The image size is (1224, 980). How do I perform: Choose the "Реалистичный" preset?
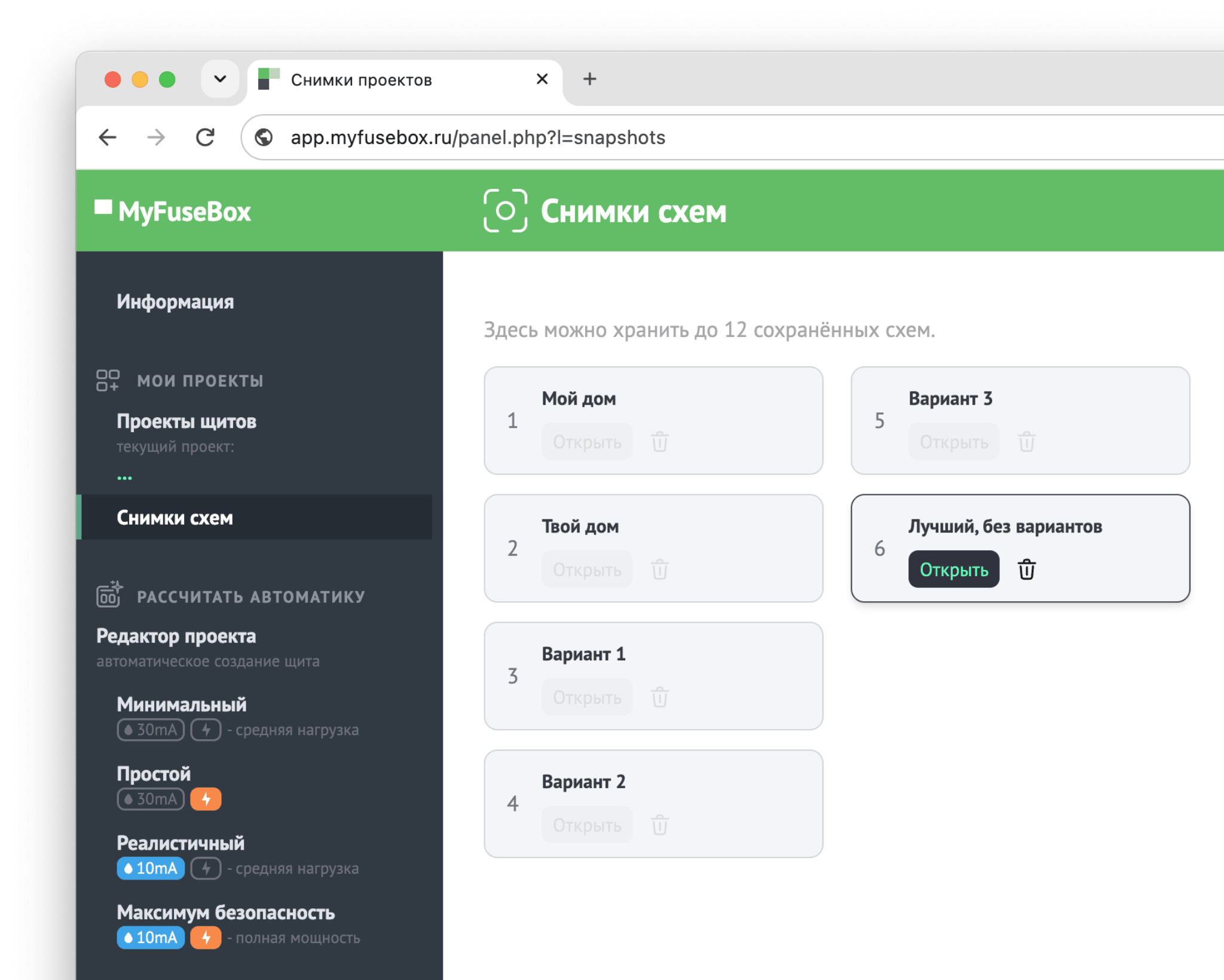click(x=180, y=843)
